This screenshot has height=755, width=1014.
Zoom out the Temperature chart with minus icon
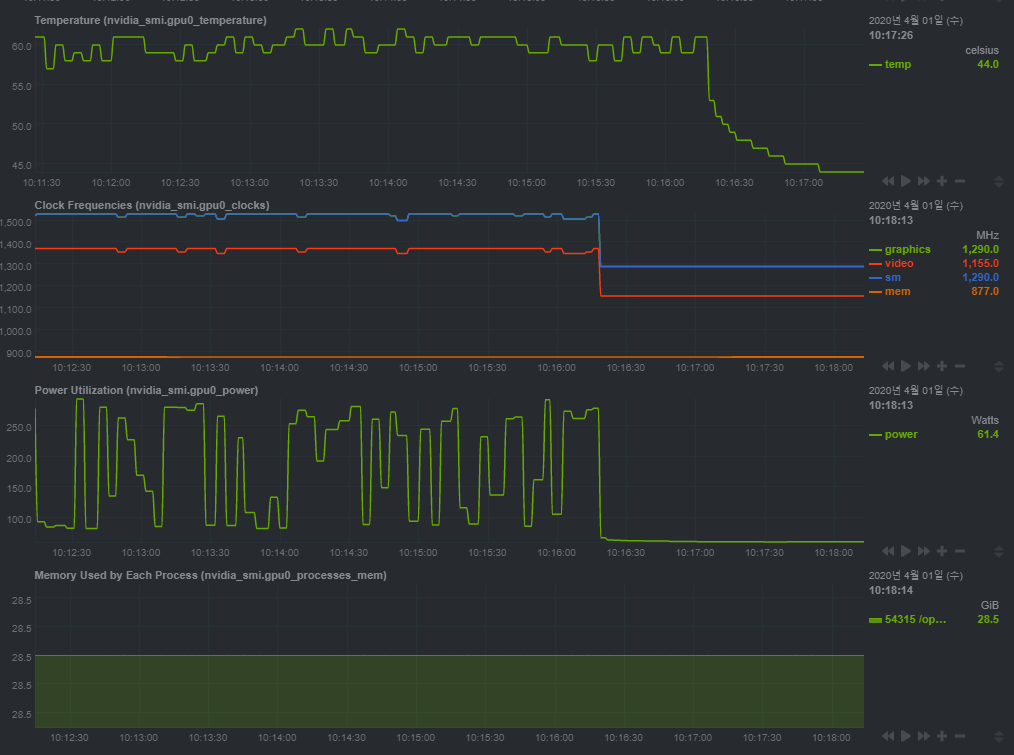960,181
